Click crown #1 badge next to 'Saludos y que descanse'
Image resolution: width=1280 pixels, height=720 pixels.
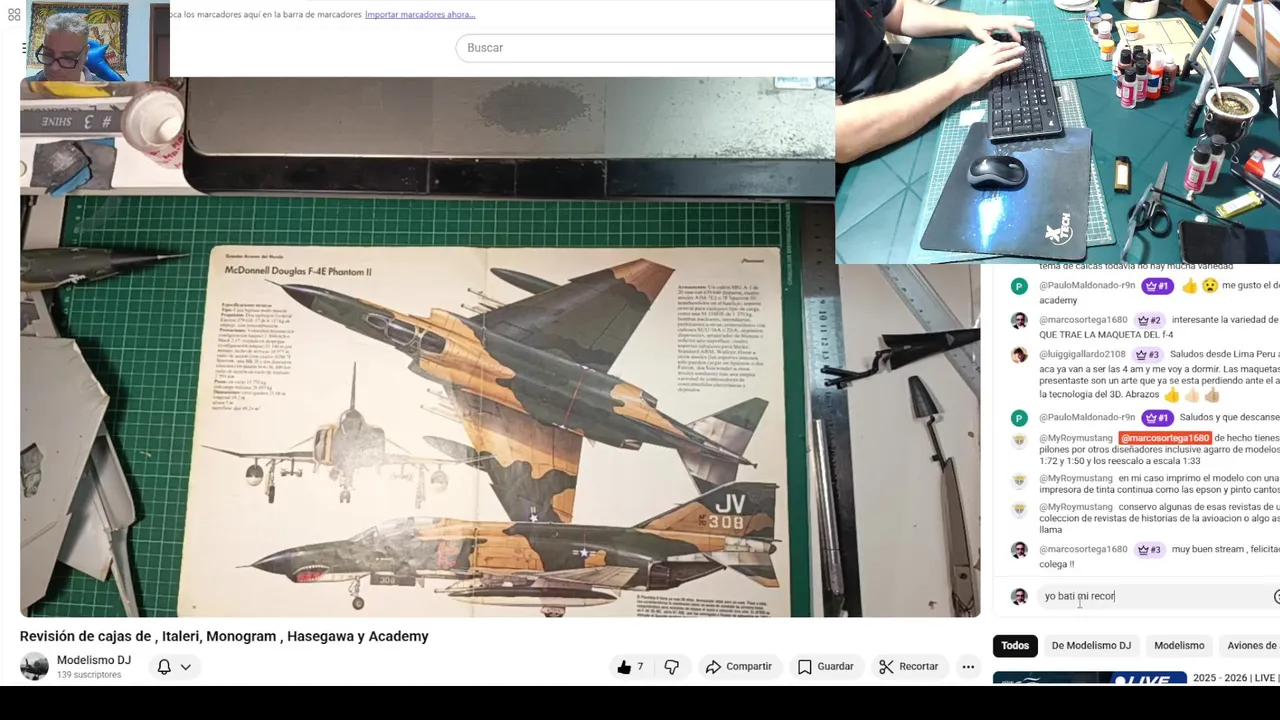click(1157, 417)
